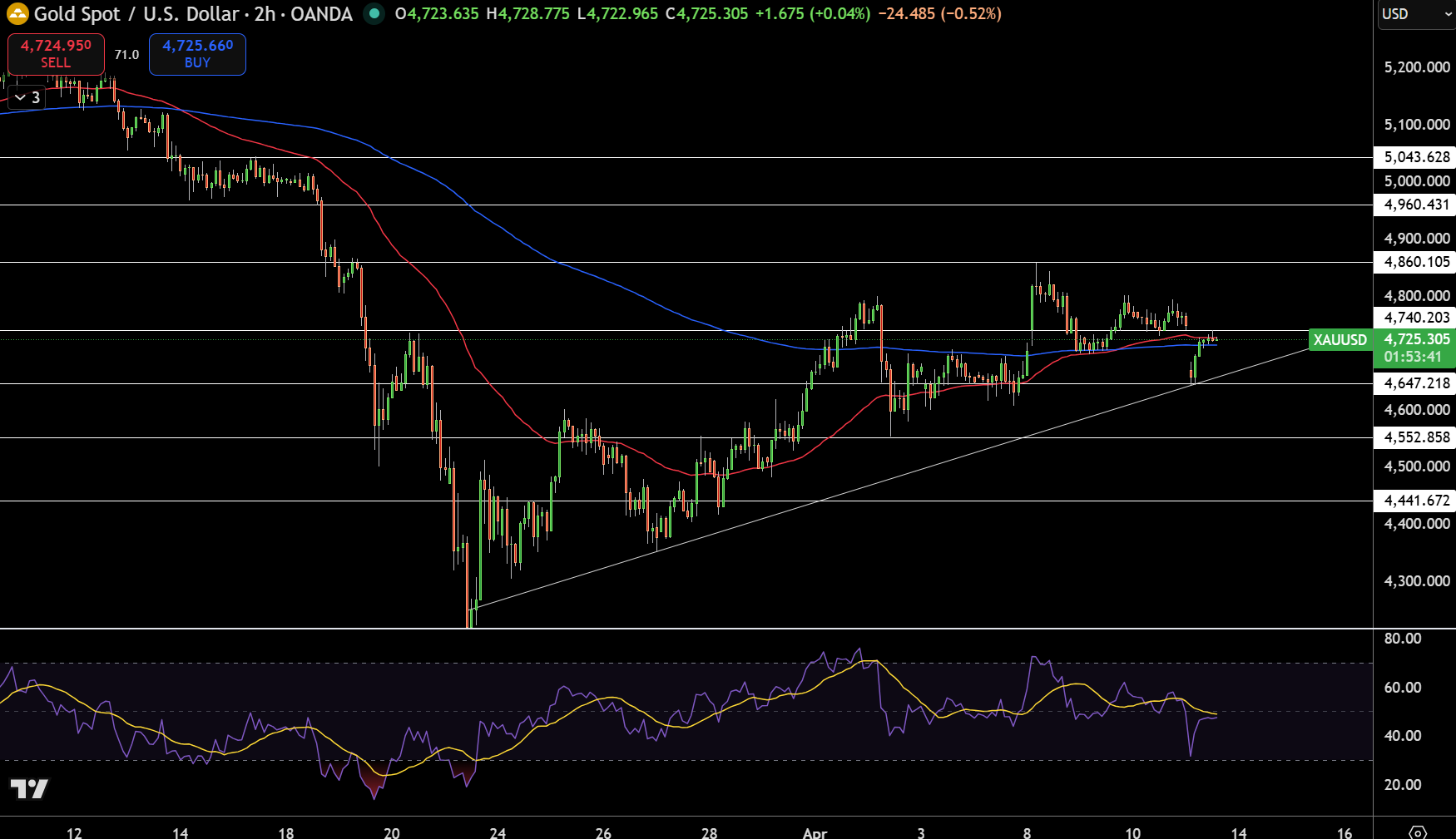Click the XAUUSD price label tag

(1340, 339)
